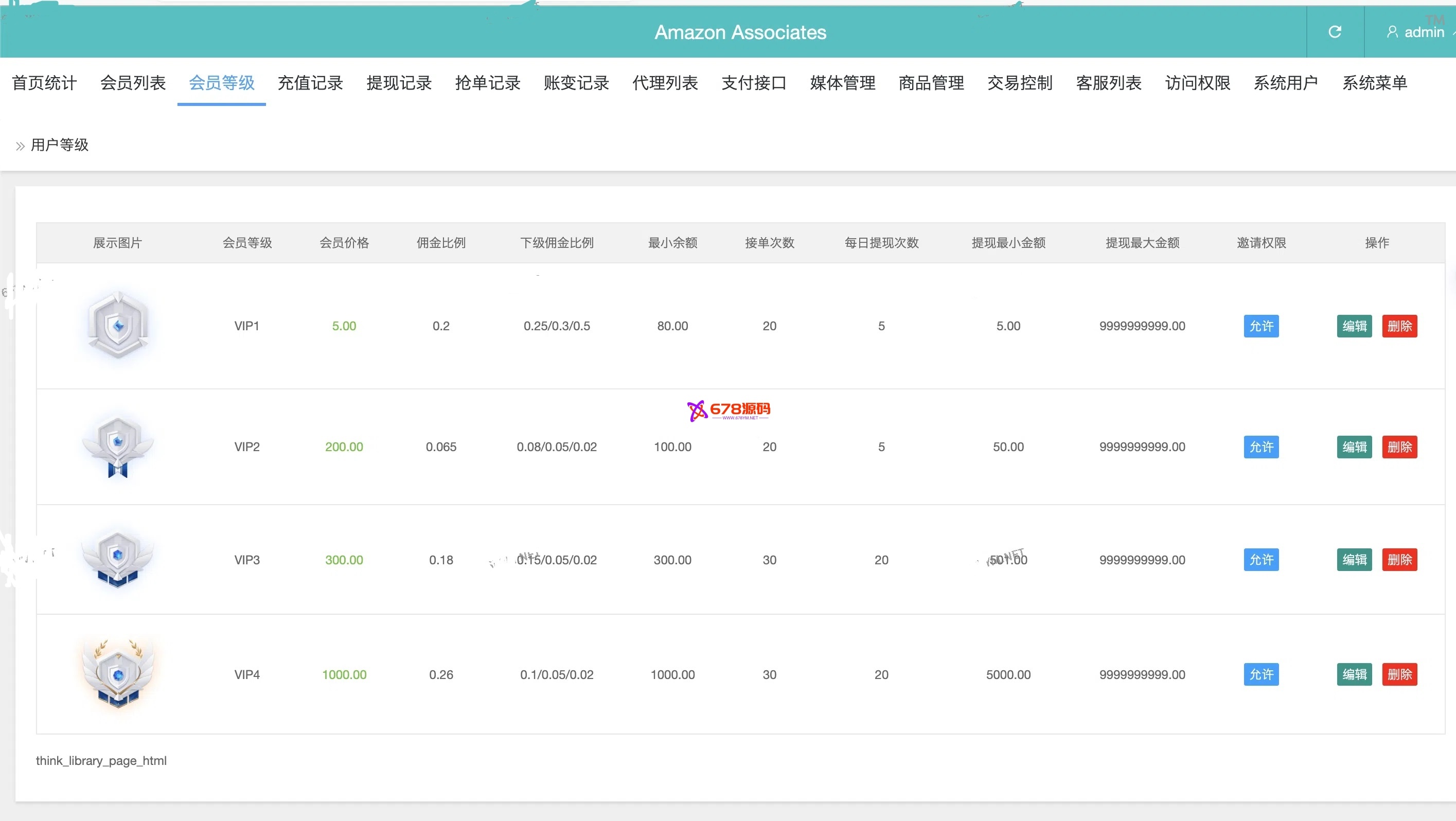Toggle 允许 invite permission for VIP3
1456x821 pixels.
(x=1260, y=559)
